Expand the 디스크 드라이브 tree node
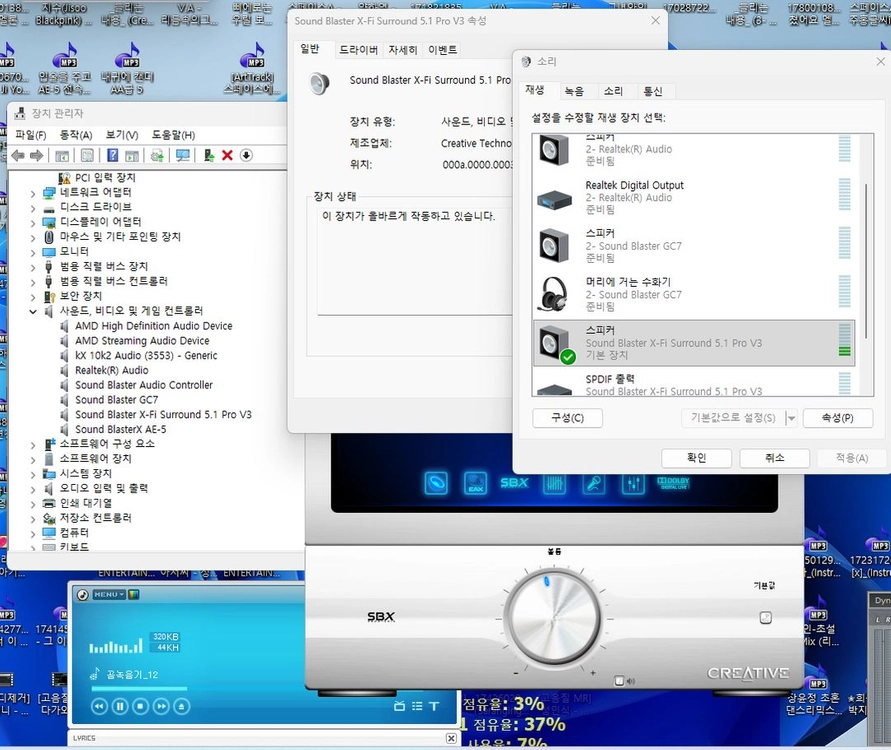Image resolution: width=891 pixels, height=750 pixels. click(33, 209)
